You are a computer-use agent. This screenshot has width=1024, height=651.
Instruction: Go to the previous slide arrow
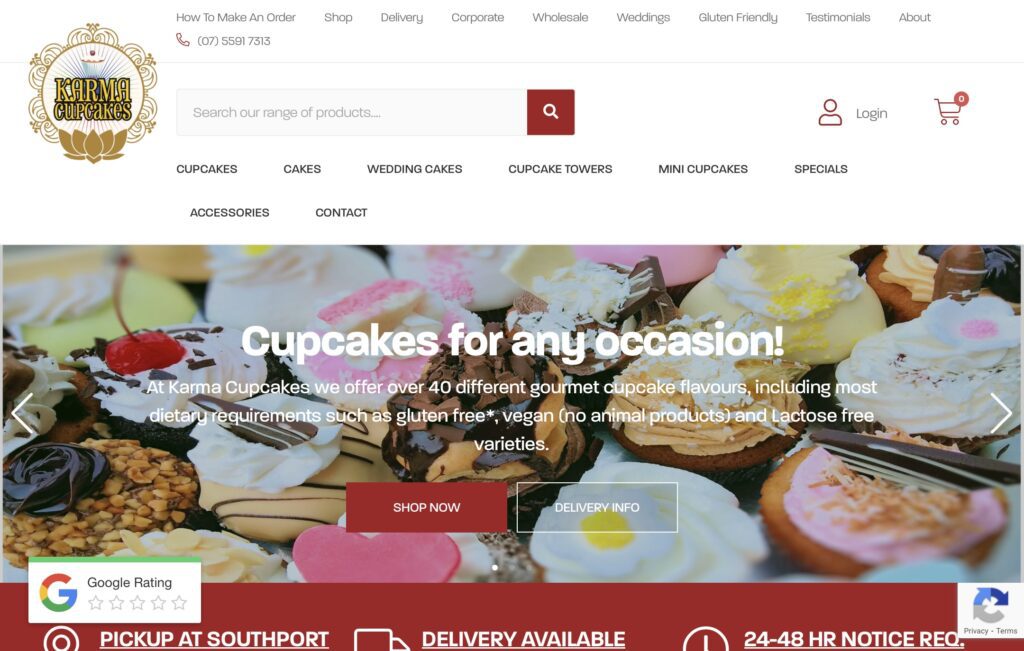coord(23,413)
